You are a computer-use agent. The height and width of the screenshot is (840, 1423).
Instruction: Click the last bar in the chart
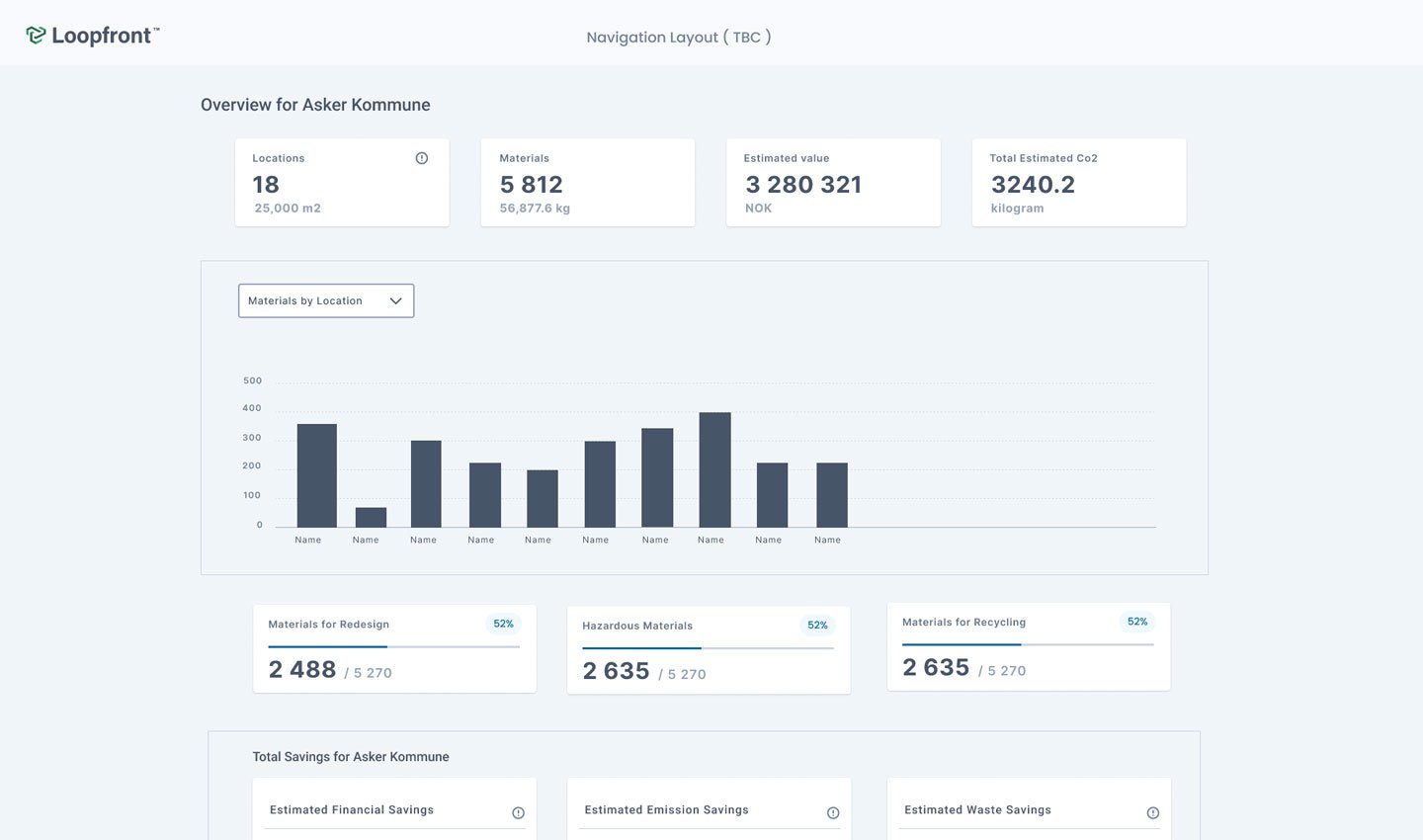(x=832, y=495)
